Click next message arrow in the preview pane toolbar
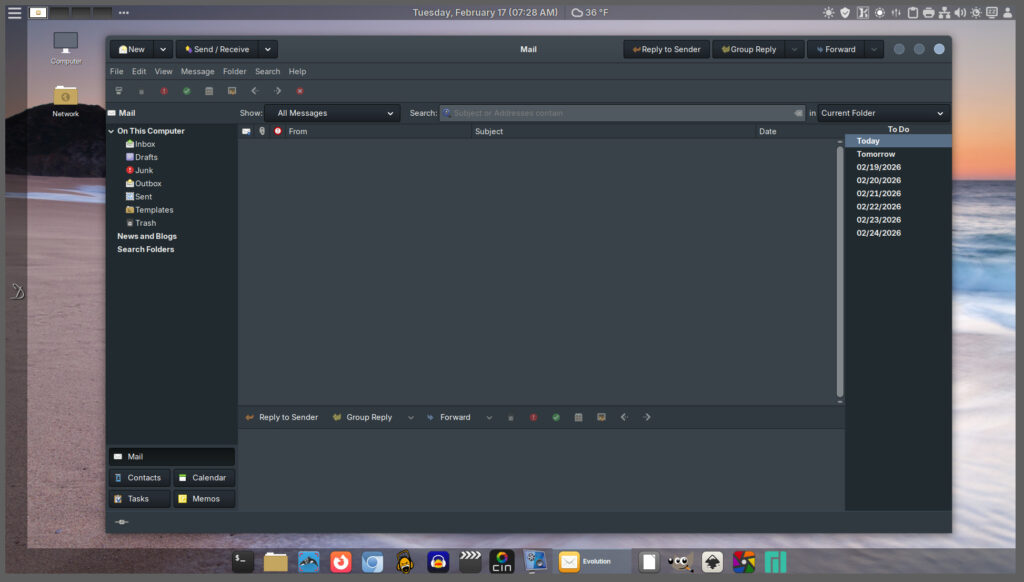 (647, 417)
